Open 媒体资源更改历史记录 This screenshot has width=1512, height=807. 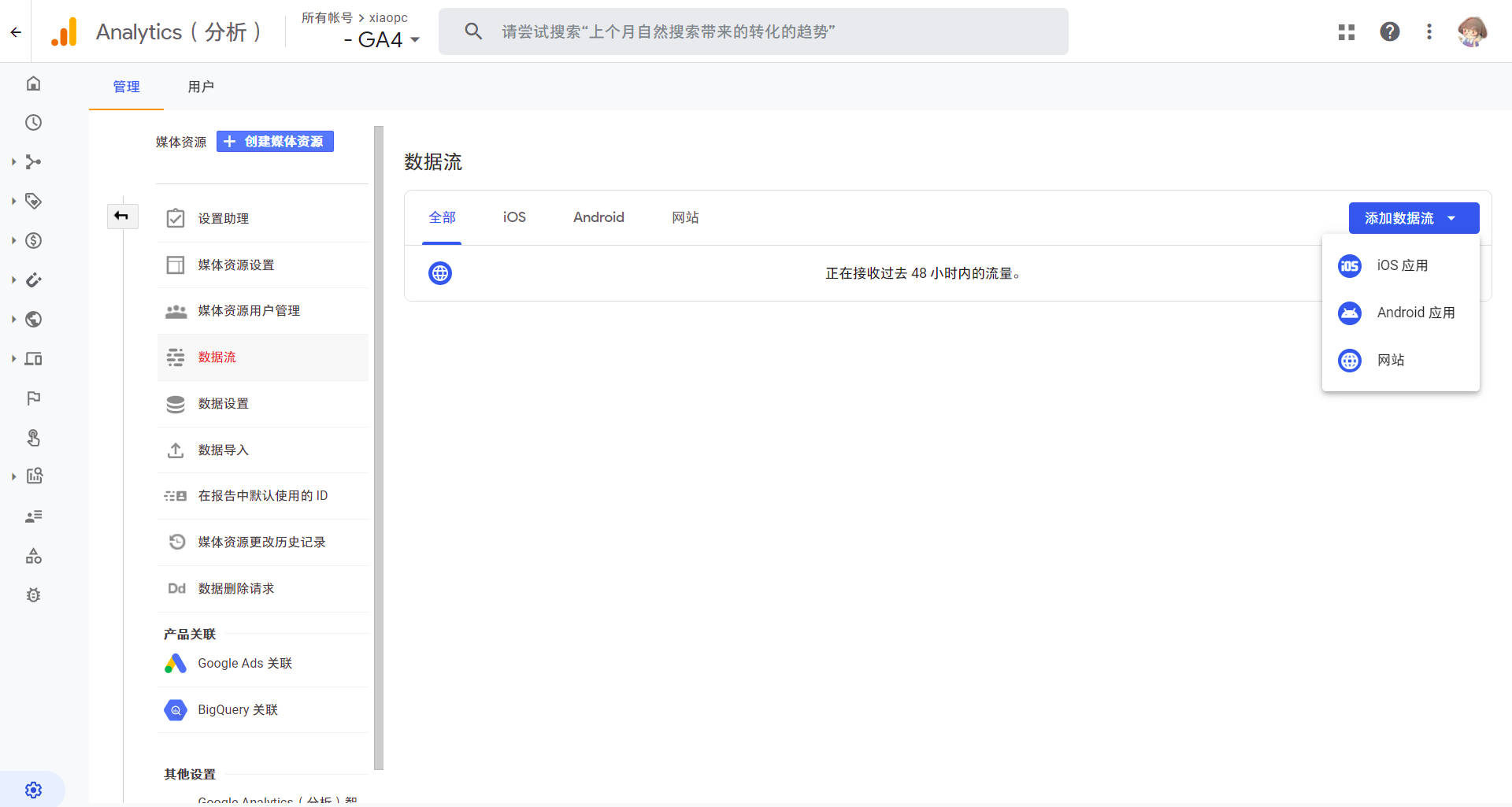pyautogui.click(x=263, y=542)
